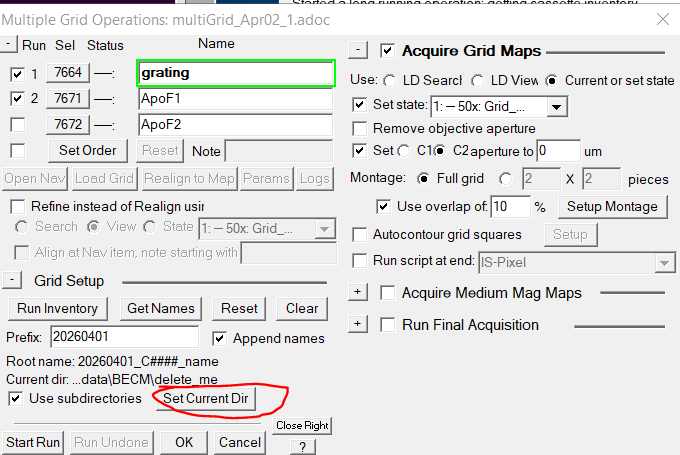
Task: Edit the grating name field
Action: 236,73
